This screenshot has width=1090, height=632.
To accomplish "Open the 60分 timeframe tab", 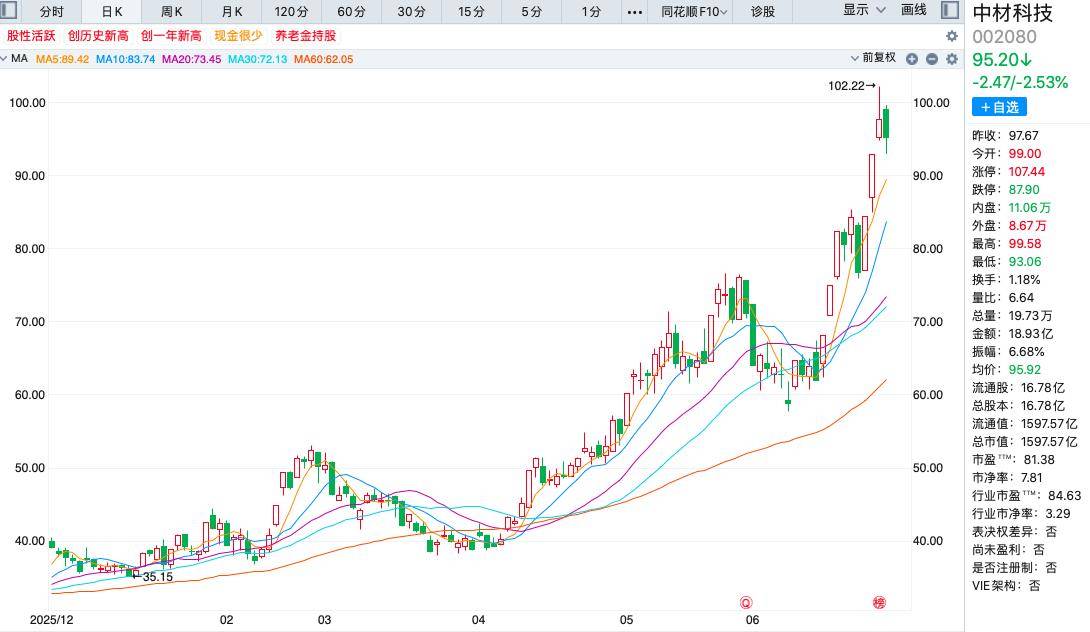I will [x=352, y=12].
